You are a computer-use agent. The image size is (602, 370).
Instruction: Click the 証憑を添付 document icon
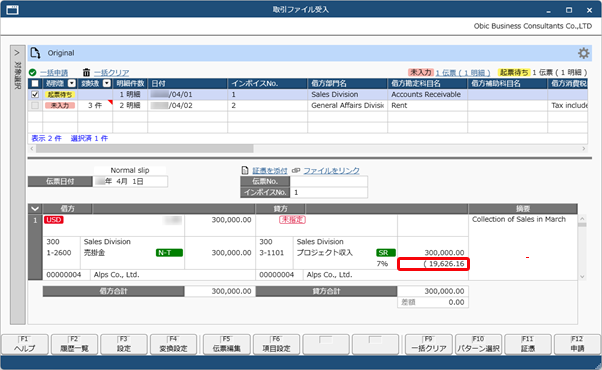[245, 170]
